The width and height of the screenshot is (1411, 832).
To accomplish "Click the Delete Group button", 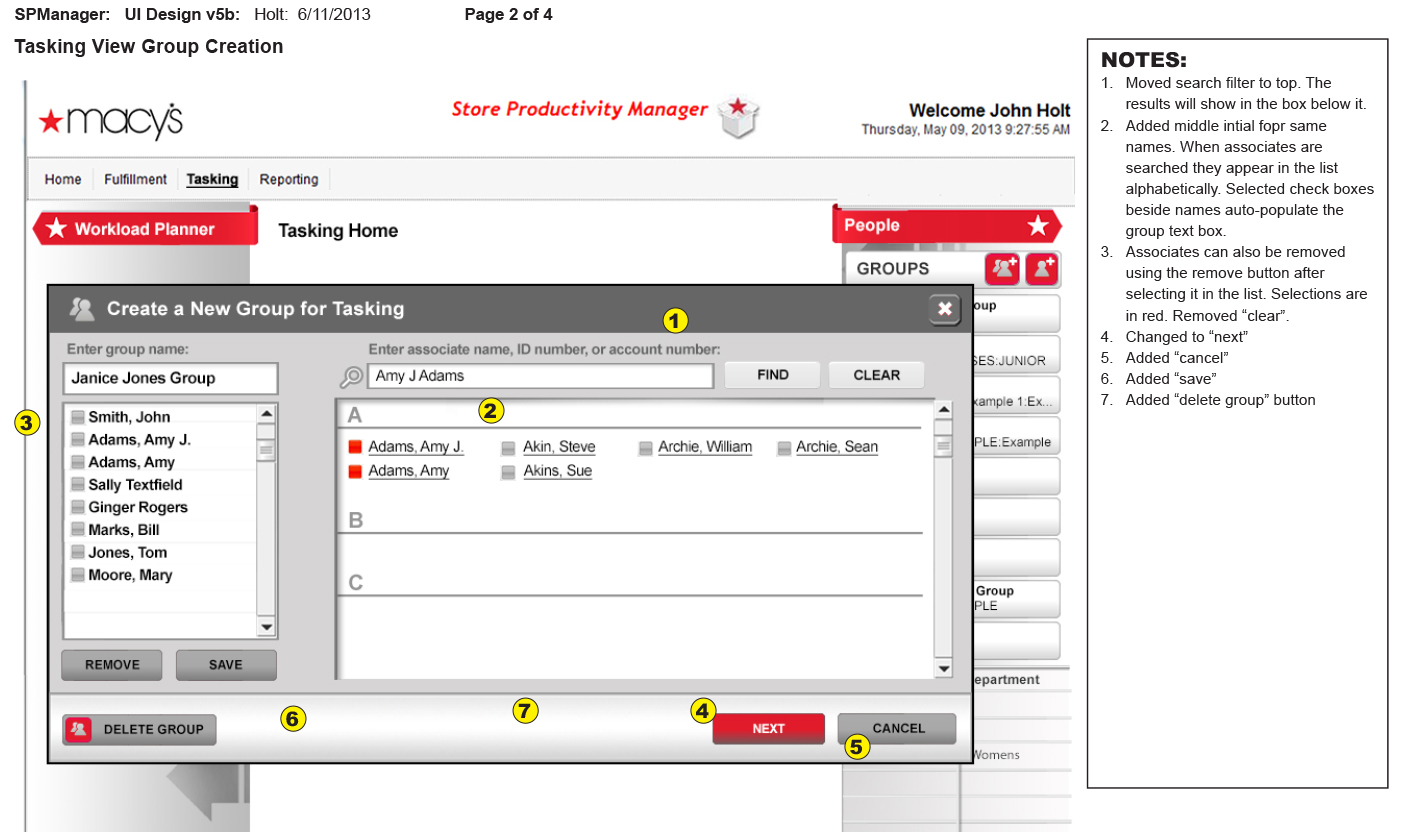I will [x=139, y=729].
